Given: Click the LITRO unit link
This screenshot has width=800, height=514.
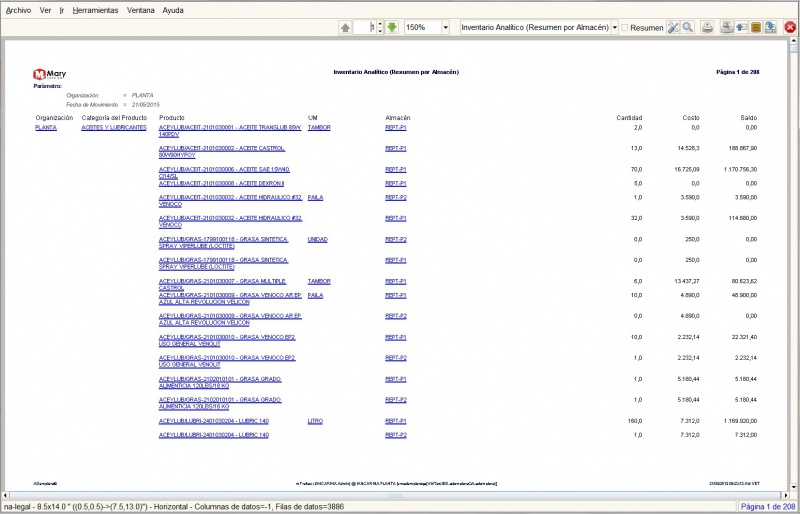Looking at the screenshot, I should tap(315, 421).
